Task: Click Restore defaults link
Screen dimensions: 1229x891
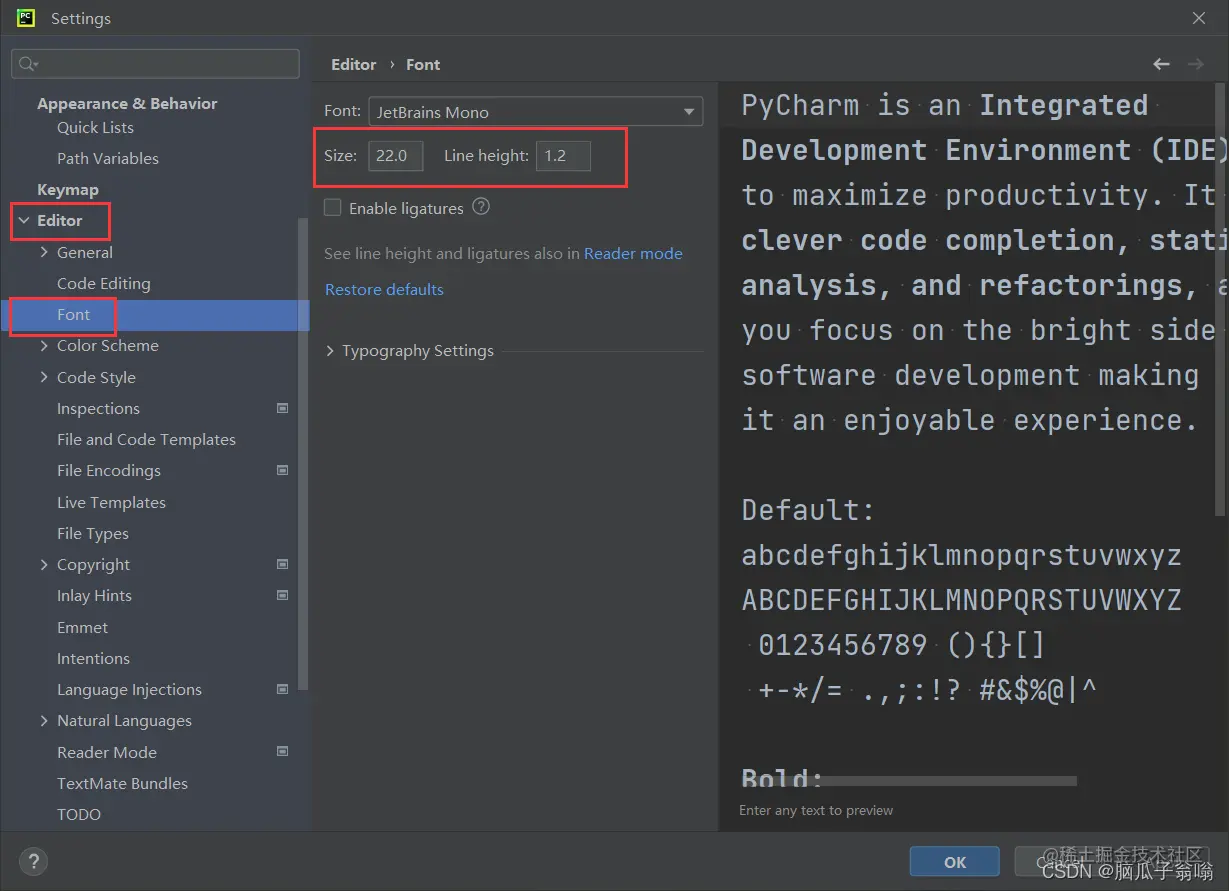Action: (384, 289)
